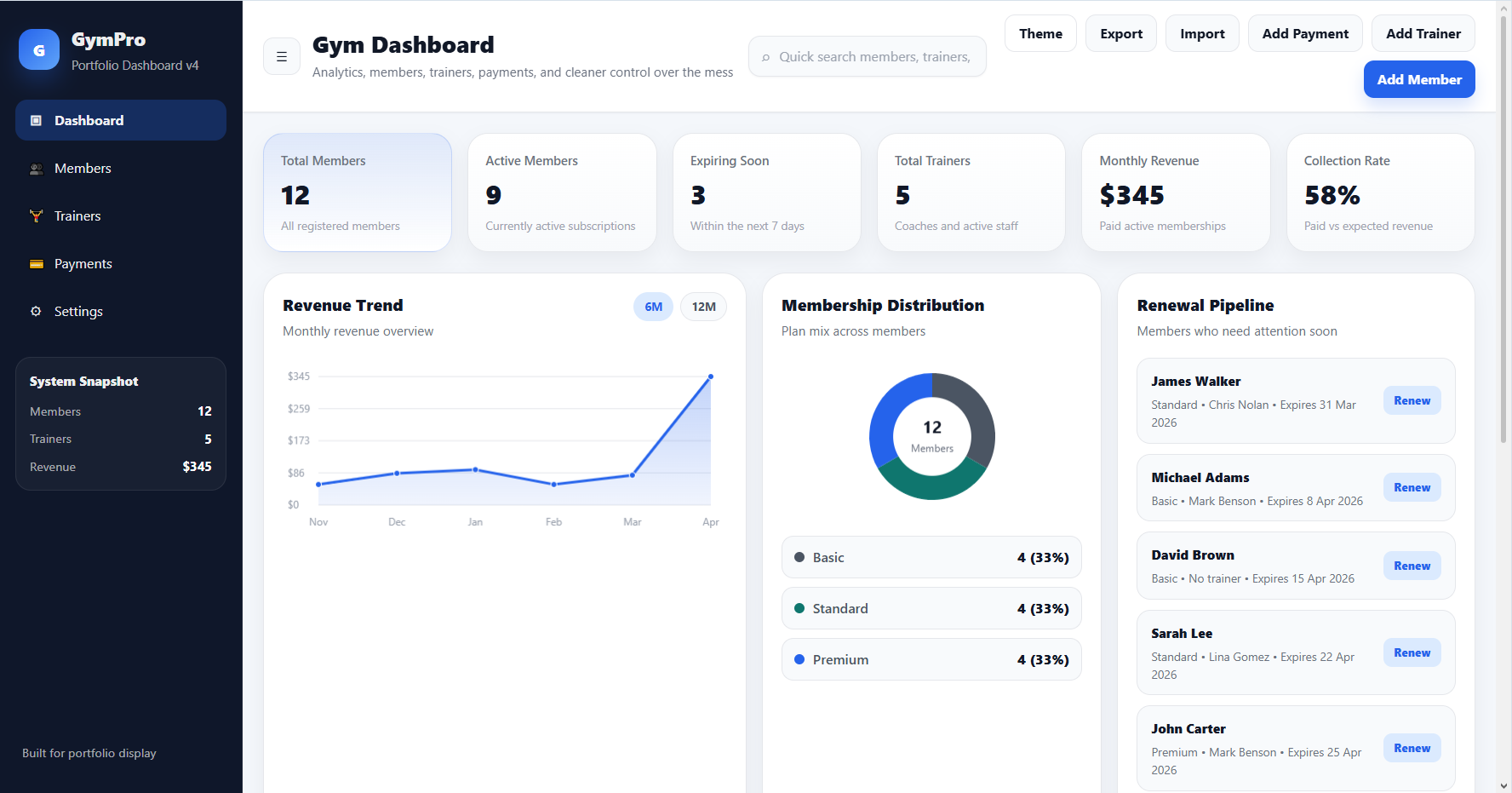Click the Mar data point on revenue chart
The width and height of the screenshot is (1512, 793).
click(x=633, y=474)
